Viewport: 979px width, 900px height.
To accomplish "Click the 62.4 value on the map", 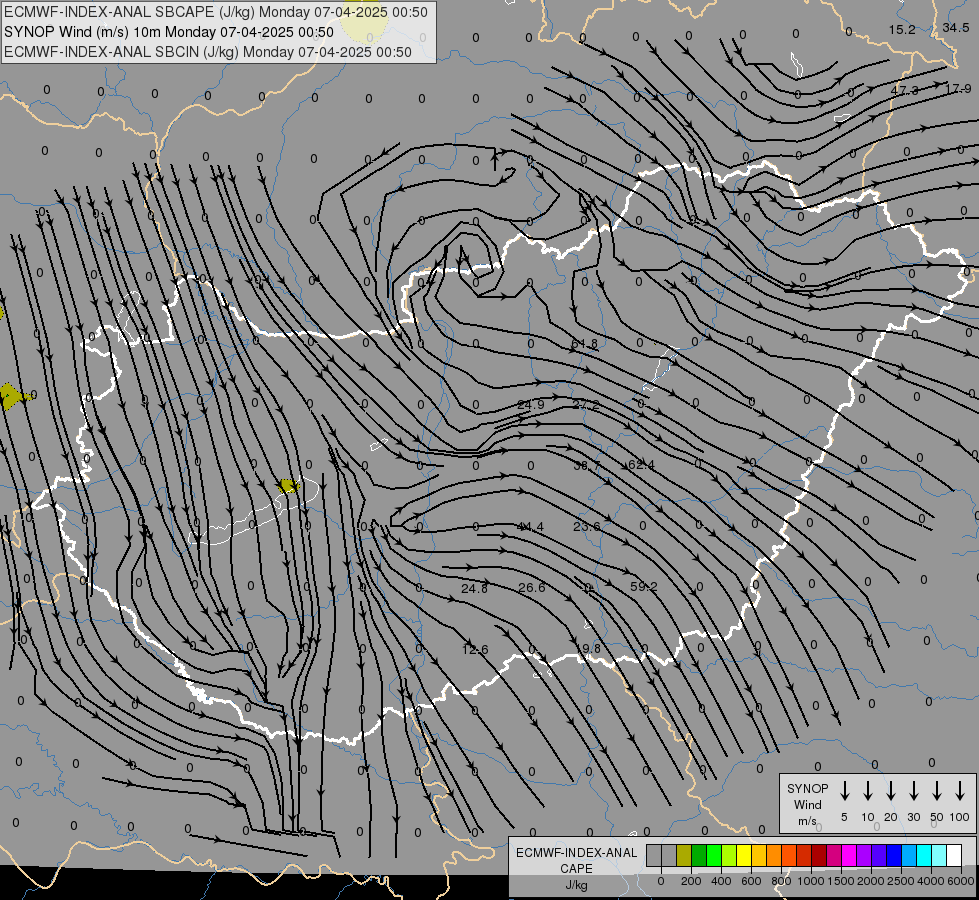I will coord(641,465).
